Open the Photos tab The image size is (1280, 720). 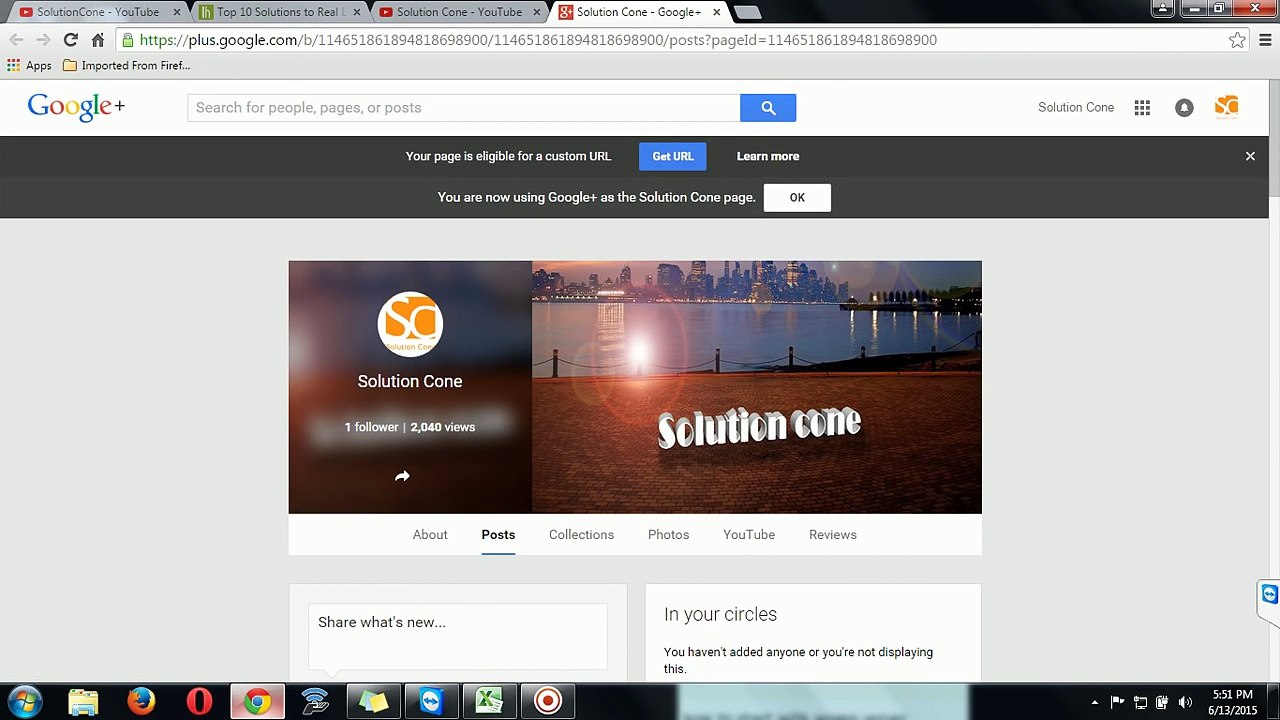[x=668, y=535]
